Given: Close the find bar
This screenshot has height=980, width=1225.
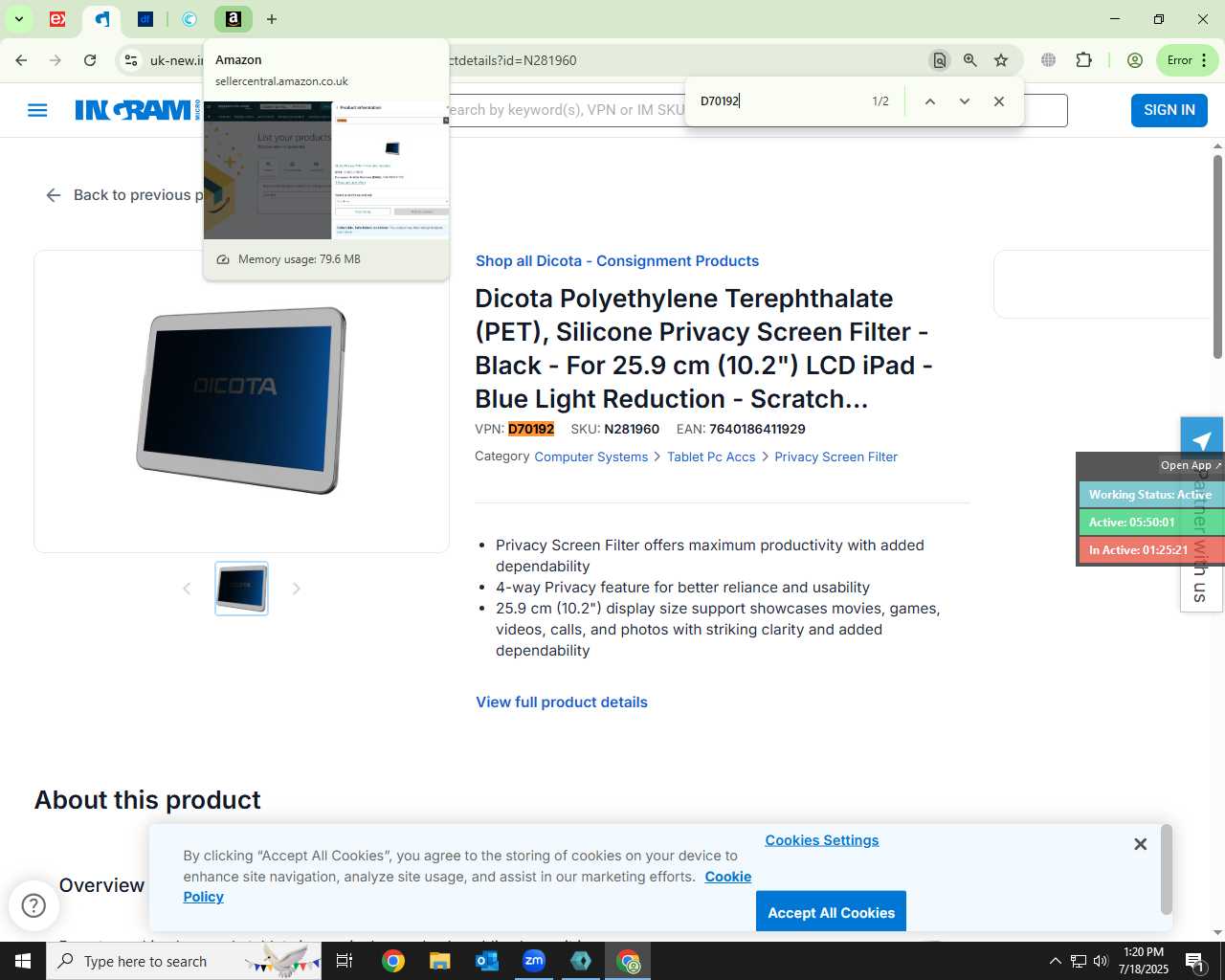Looking at the screenshot, I should point(999,101).
